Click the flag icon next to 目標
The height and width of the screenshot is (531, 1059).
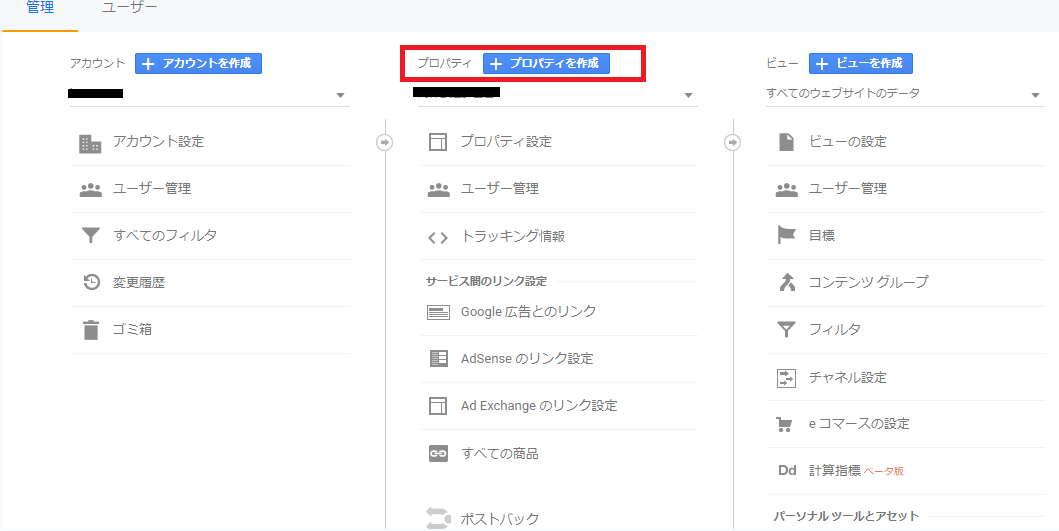(x=786, y=236)
